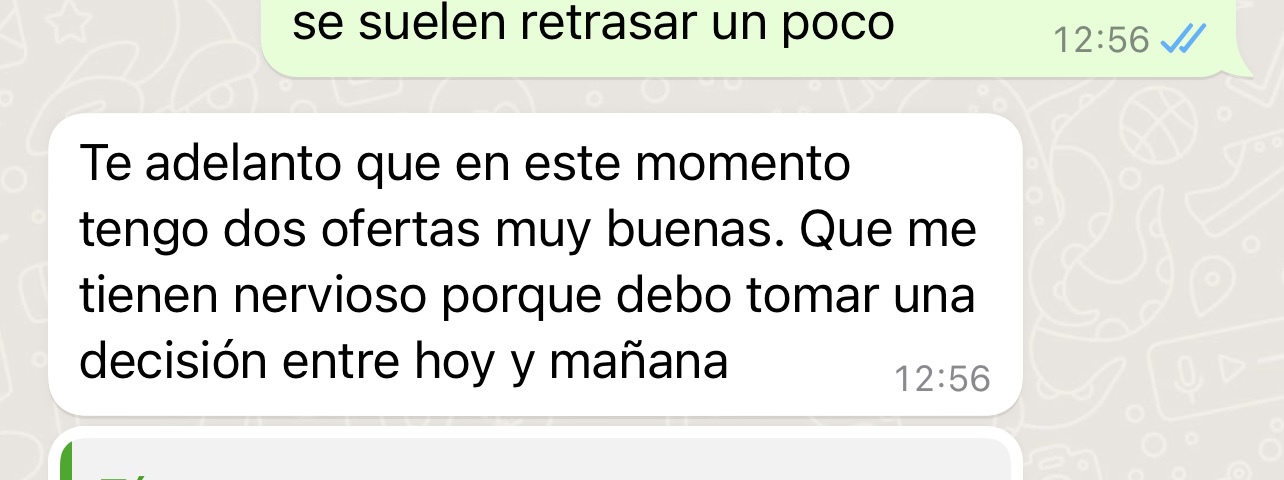The width and height of the screenshot is (1284, 480).
Task: Tap the 12:56 timestamp on green bubble
Action: click(x=1101, y=40)
